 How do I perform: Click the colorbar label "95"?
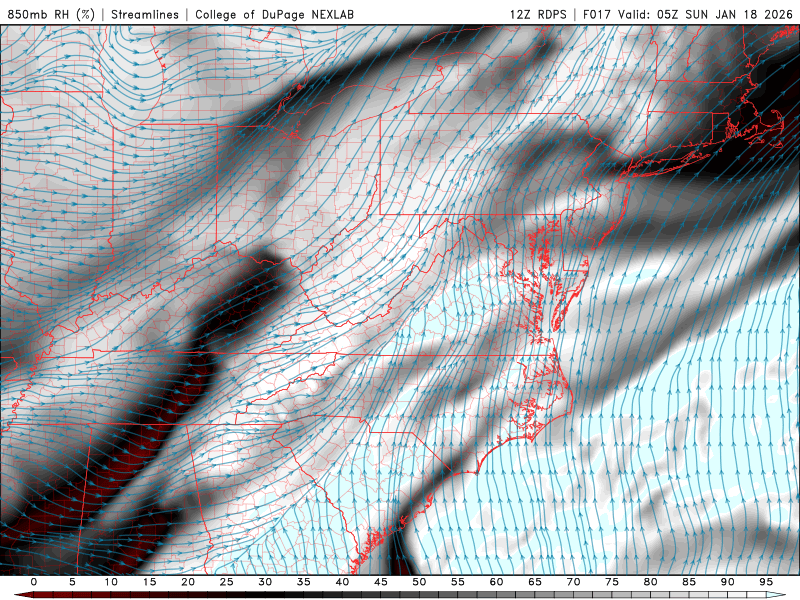pos(766,582)
